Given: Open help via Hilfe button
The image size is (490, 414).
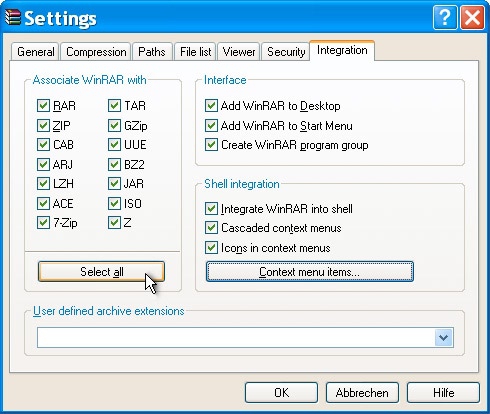Looking at the screenshot, I should pos(444,393).
